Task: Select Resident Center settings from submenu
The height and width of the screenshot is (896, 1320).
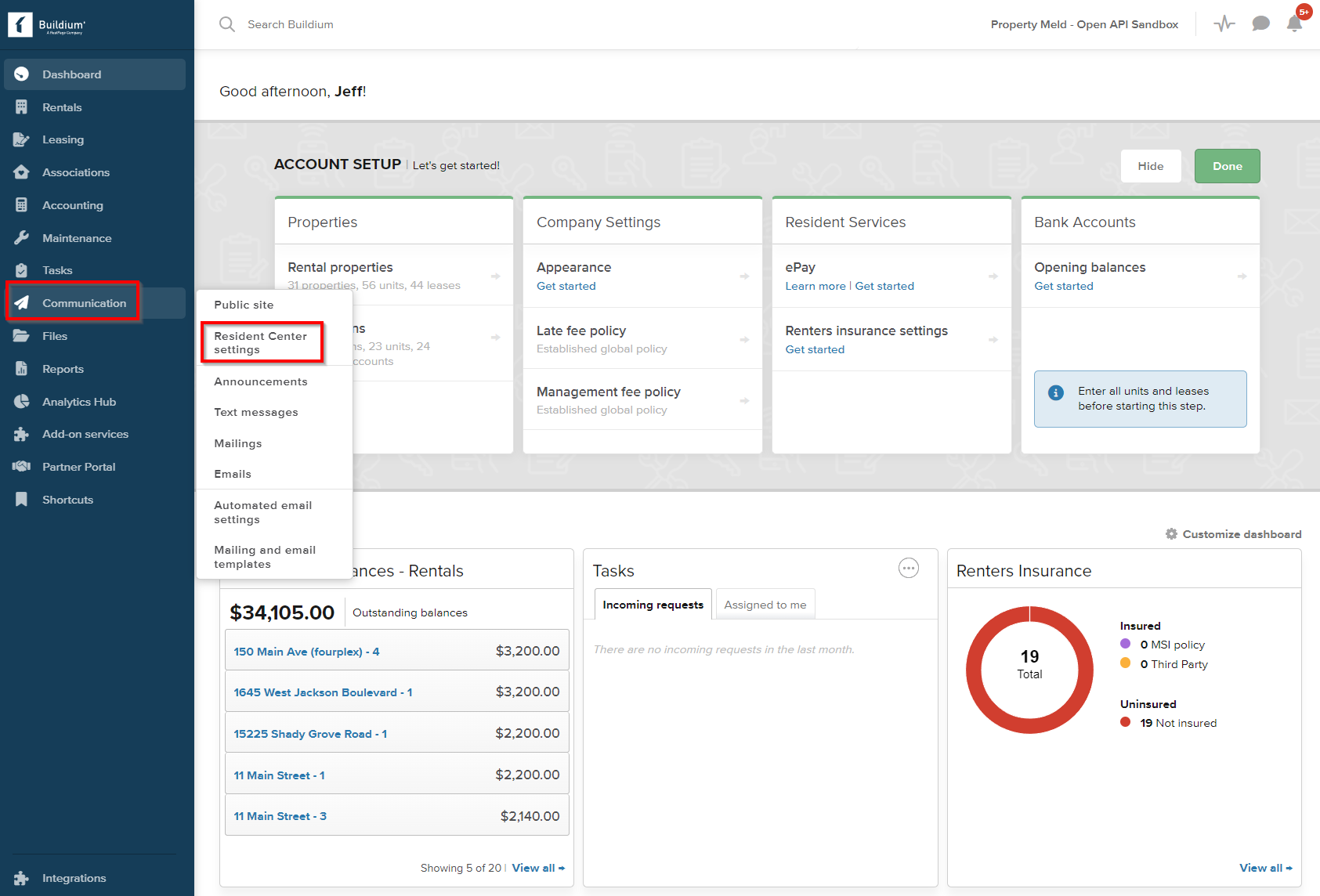Action: pos(260,343)
